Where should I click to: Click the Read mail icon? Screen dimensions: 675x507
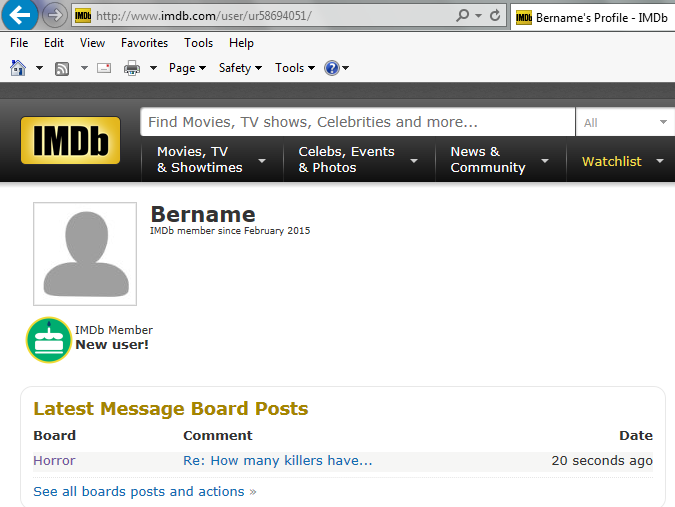[x=104, y=68]
